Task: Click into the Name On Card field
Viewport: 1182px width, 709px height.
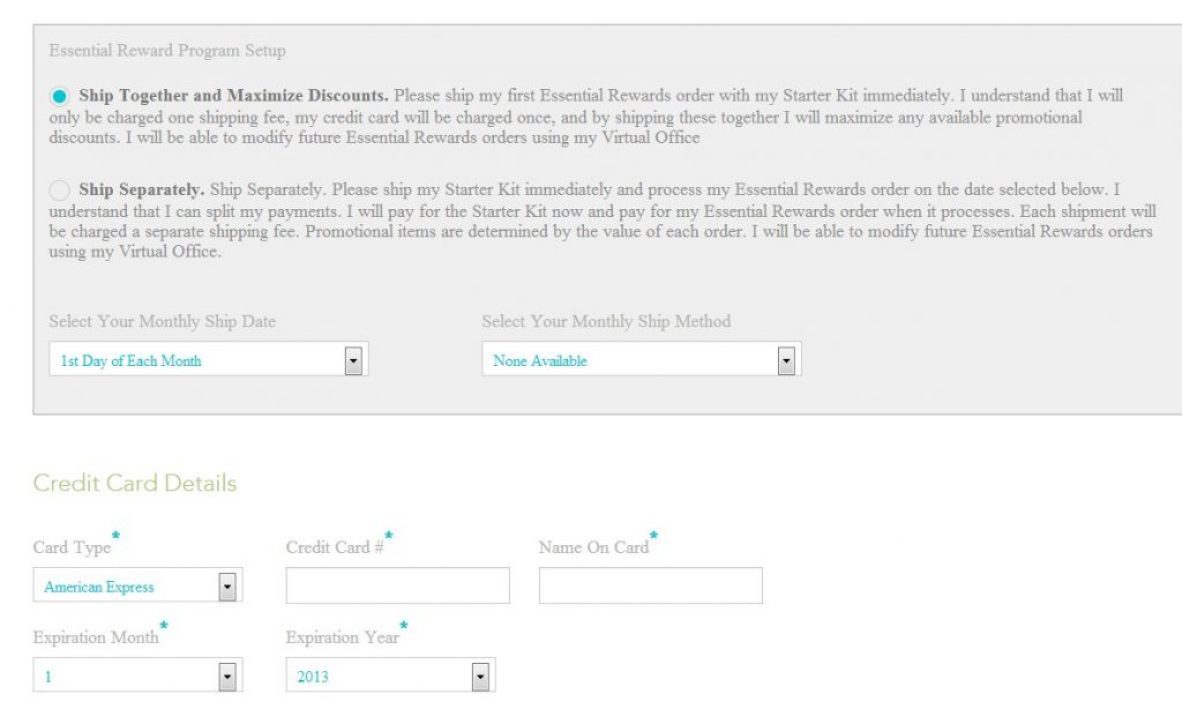Action: click(650, 586)
